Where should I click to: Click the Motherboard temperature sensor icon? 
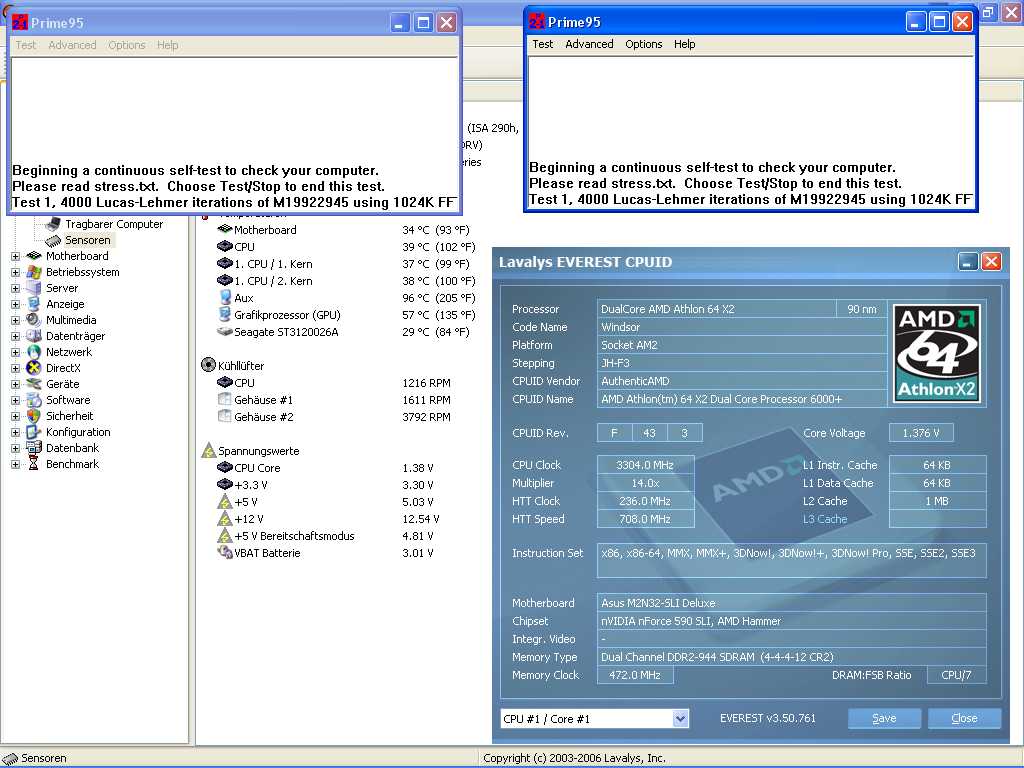[225, 229]
